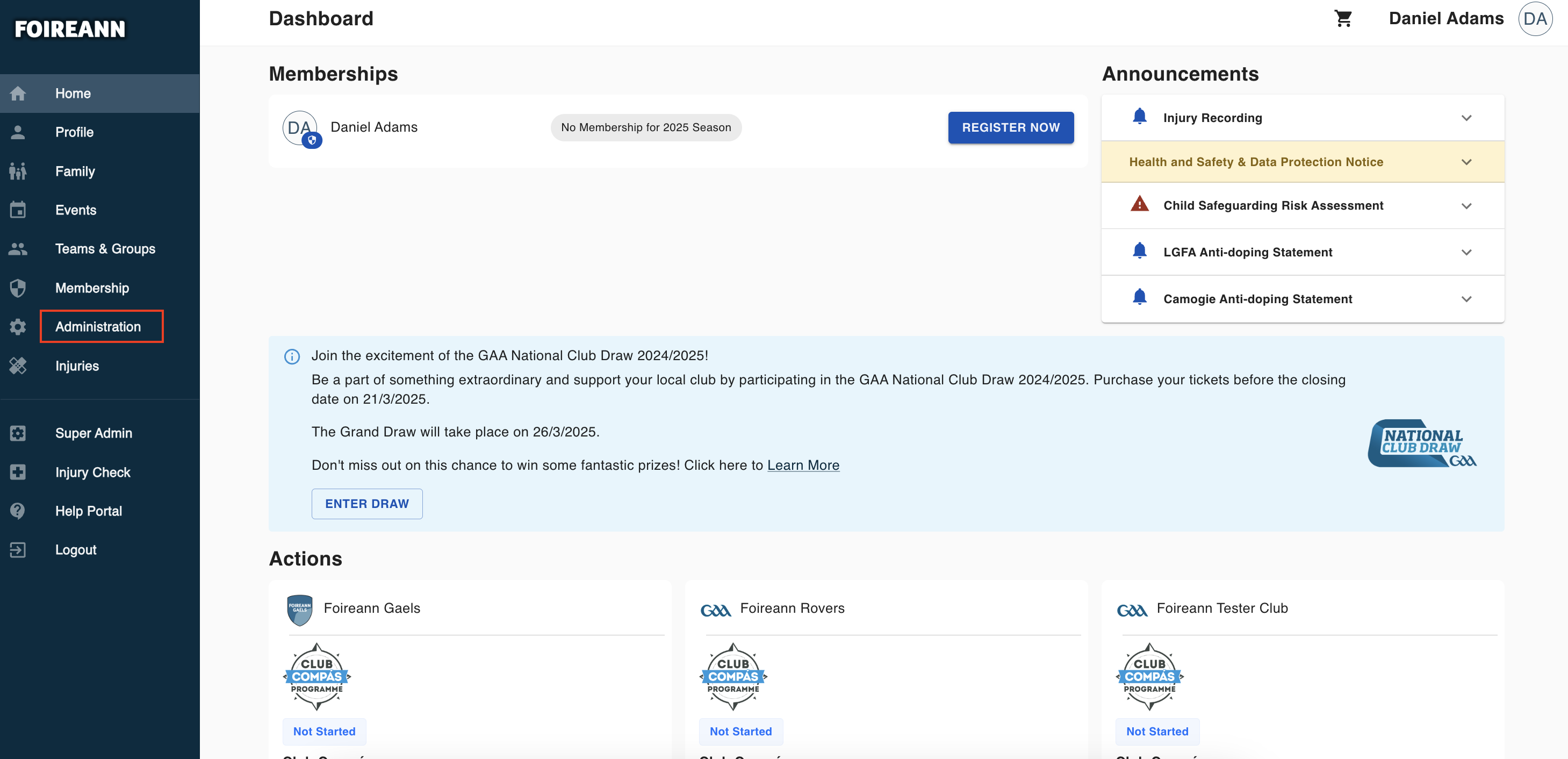Open Membership menu item
The height and width of the screenshot is (759, 1568).
point(100,288)
